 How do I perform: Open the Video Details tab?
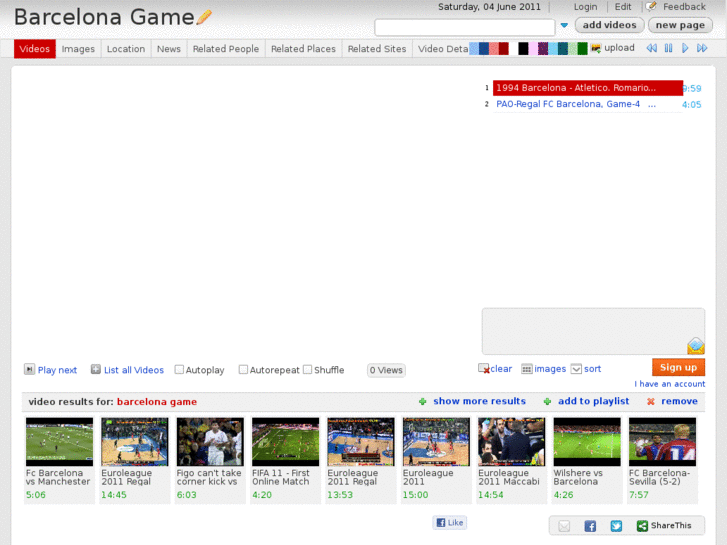click(442, 49)
